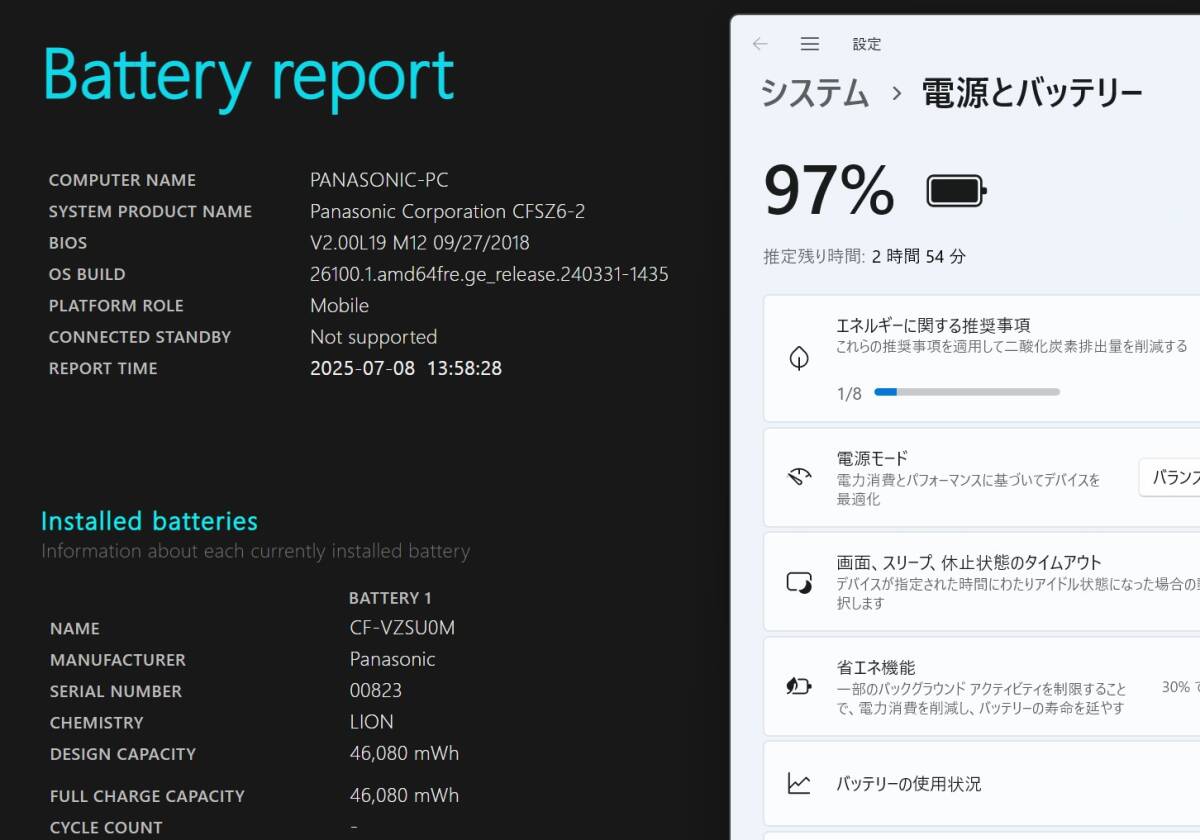The image size is (1200, 840).
Task: Click the serial number 00823
Action: [x=376, y=691]
